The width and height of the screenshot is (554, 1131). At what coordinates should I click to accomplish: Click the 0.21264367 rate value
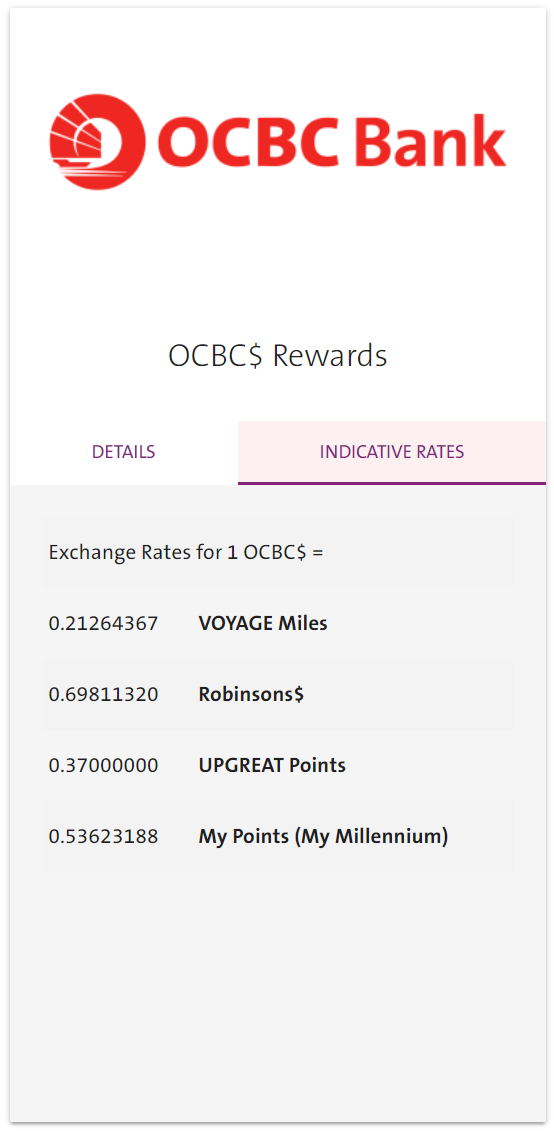103,623
